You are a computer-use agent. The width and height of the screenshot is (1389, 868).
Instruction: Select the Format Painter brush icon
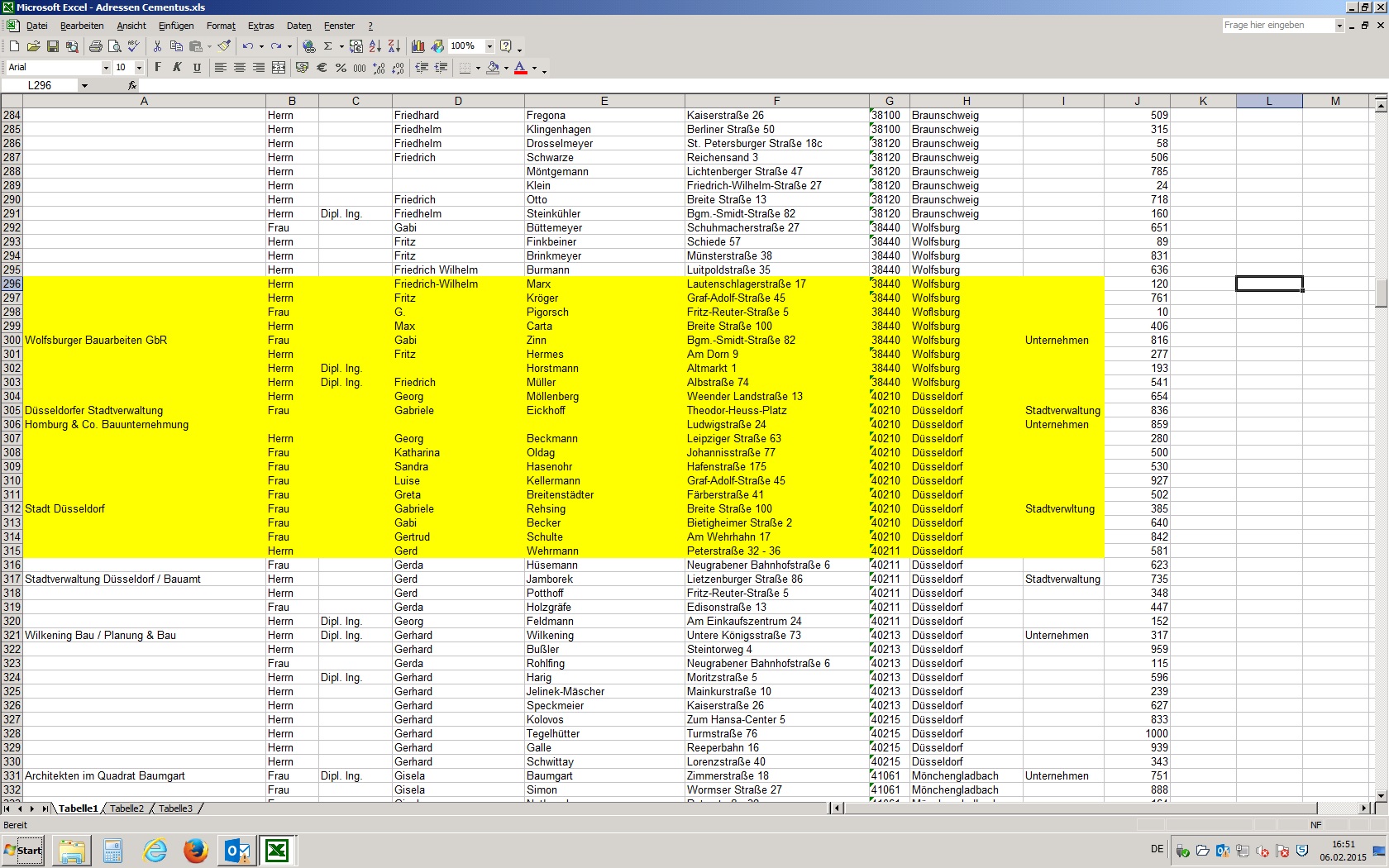(x=224, y=46)
